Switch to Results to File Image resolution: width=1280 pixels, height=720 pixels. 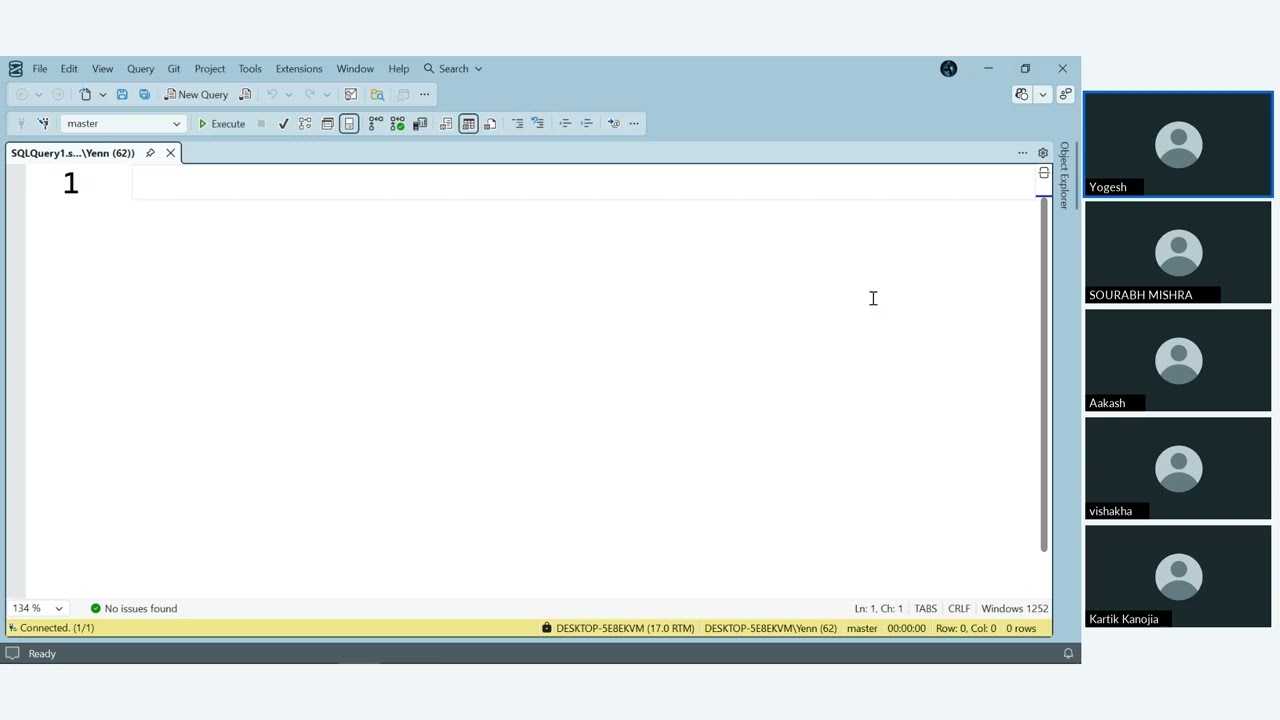(490, 123)
